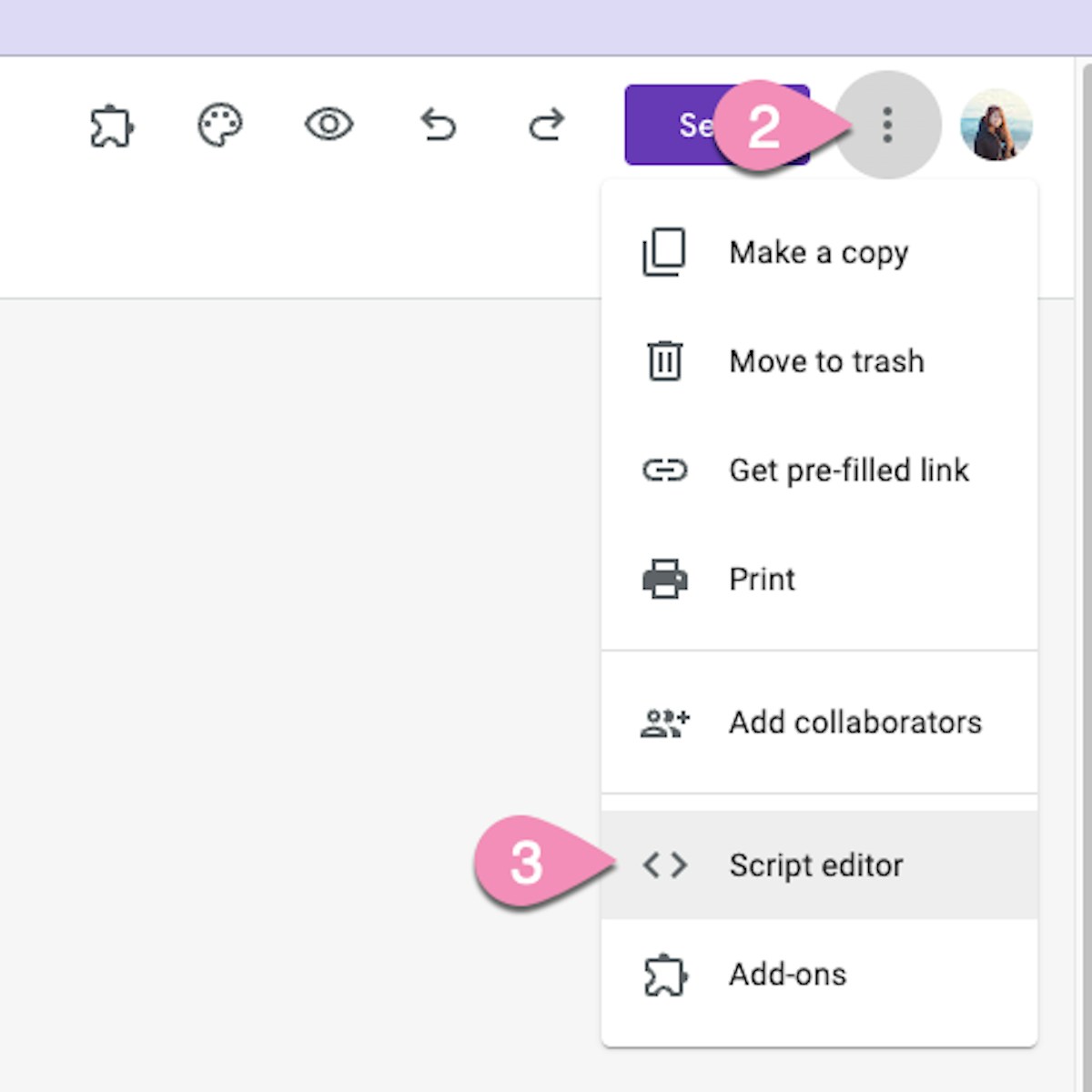The width and height of the screenshot is (1092, 1092).
Task: Preview the form with the eye icon
Action: (329, 125)
